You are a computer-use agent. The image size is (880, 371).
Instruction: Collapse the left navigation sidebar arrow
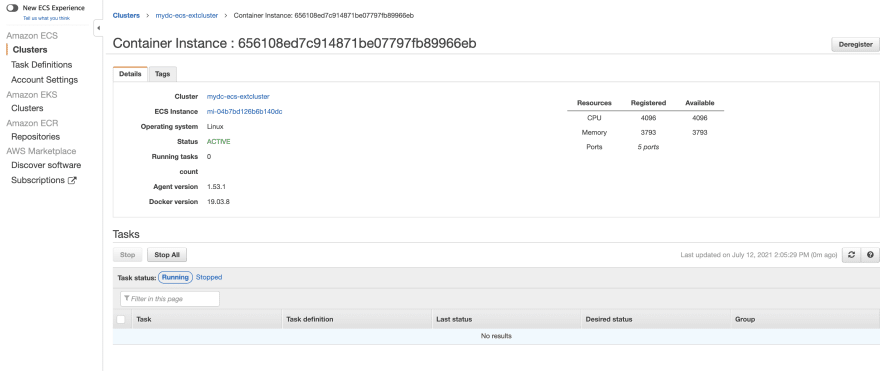[x=98, y=28]
